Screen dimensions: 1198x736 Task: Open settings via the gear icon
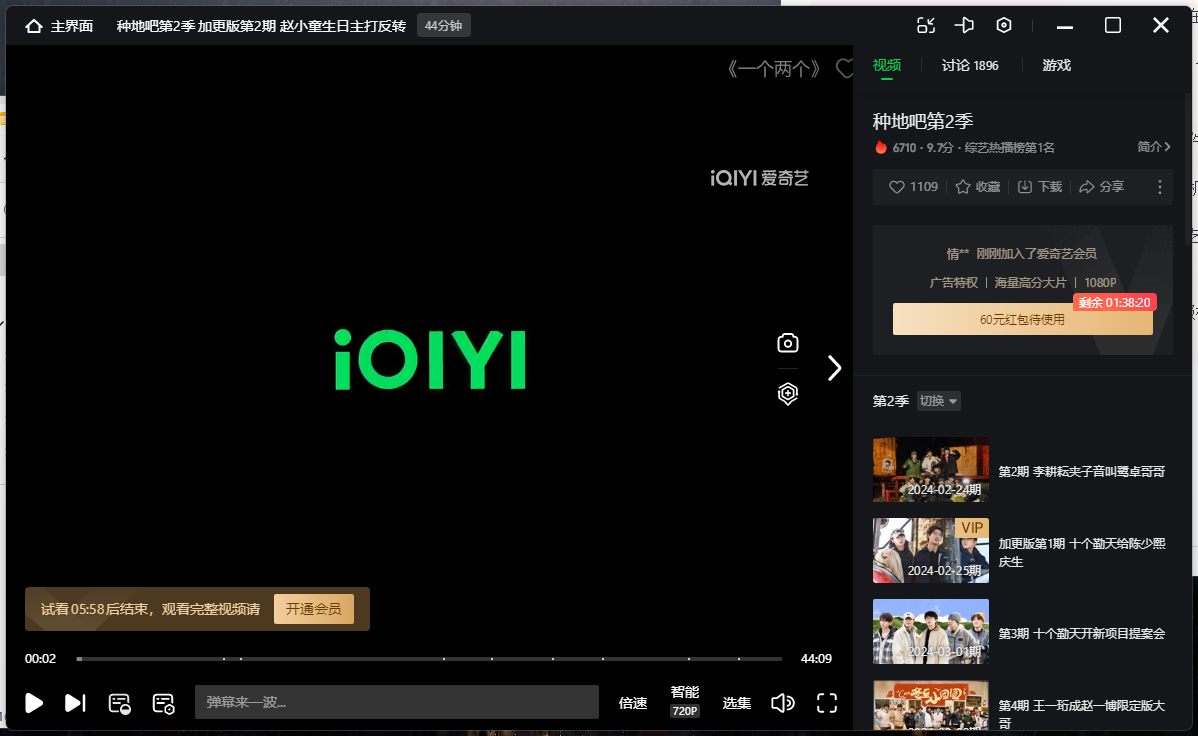click(1003, 25)
